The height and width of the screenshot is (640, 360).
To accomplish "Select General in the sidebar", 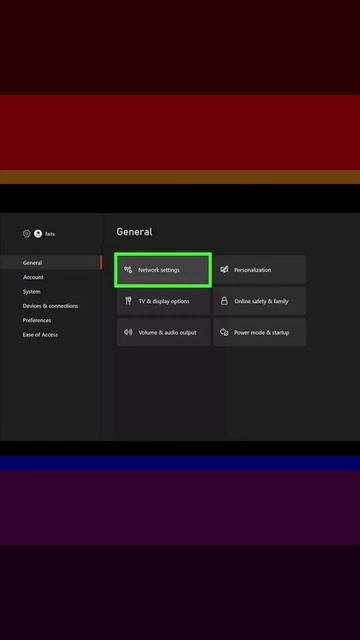I will 51,263.
